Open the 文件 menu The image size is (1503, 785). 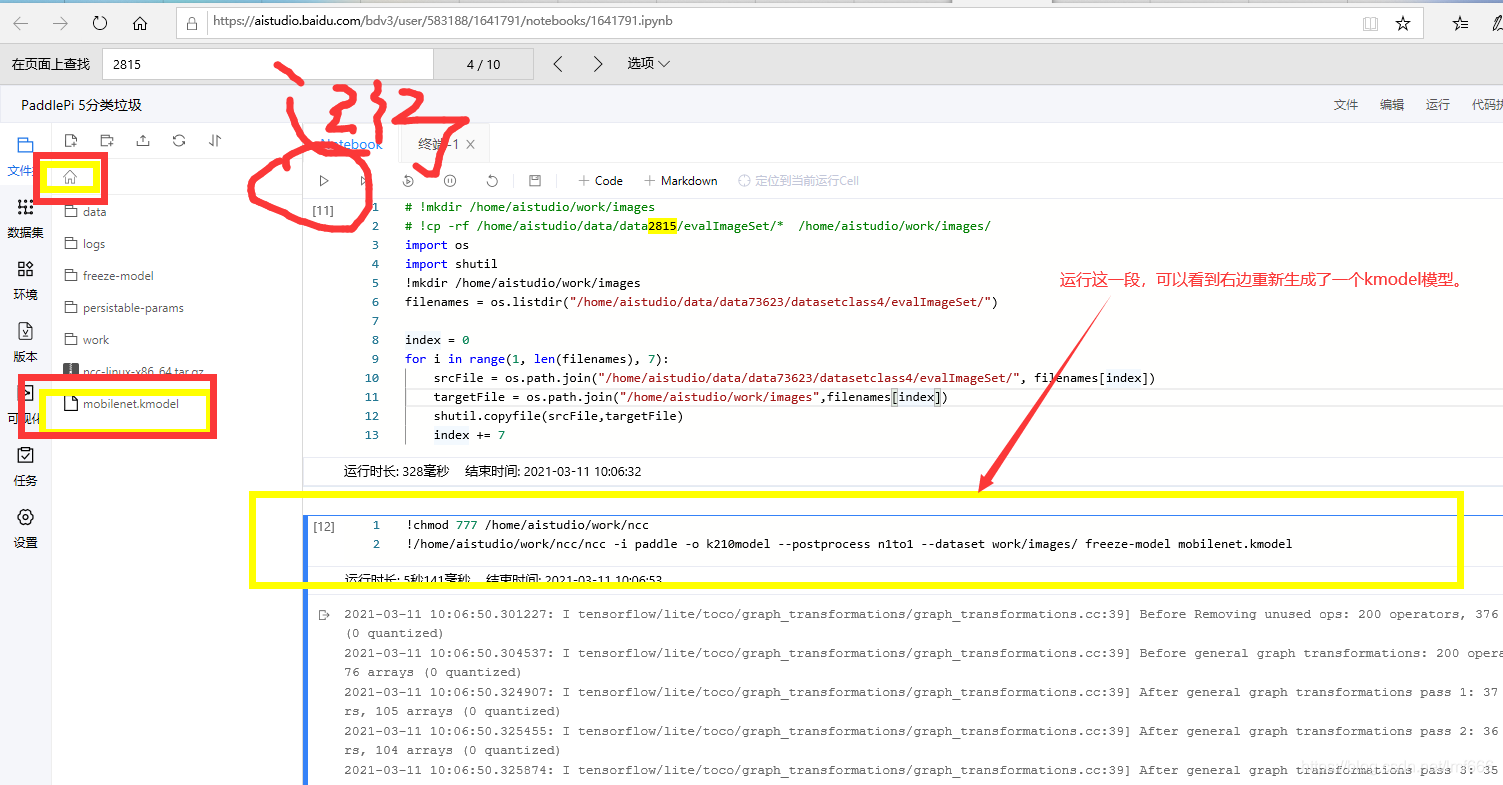(1346, 105)
